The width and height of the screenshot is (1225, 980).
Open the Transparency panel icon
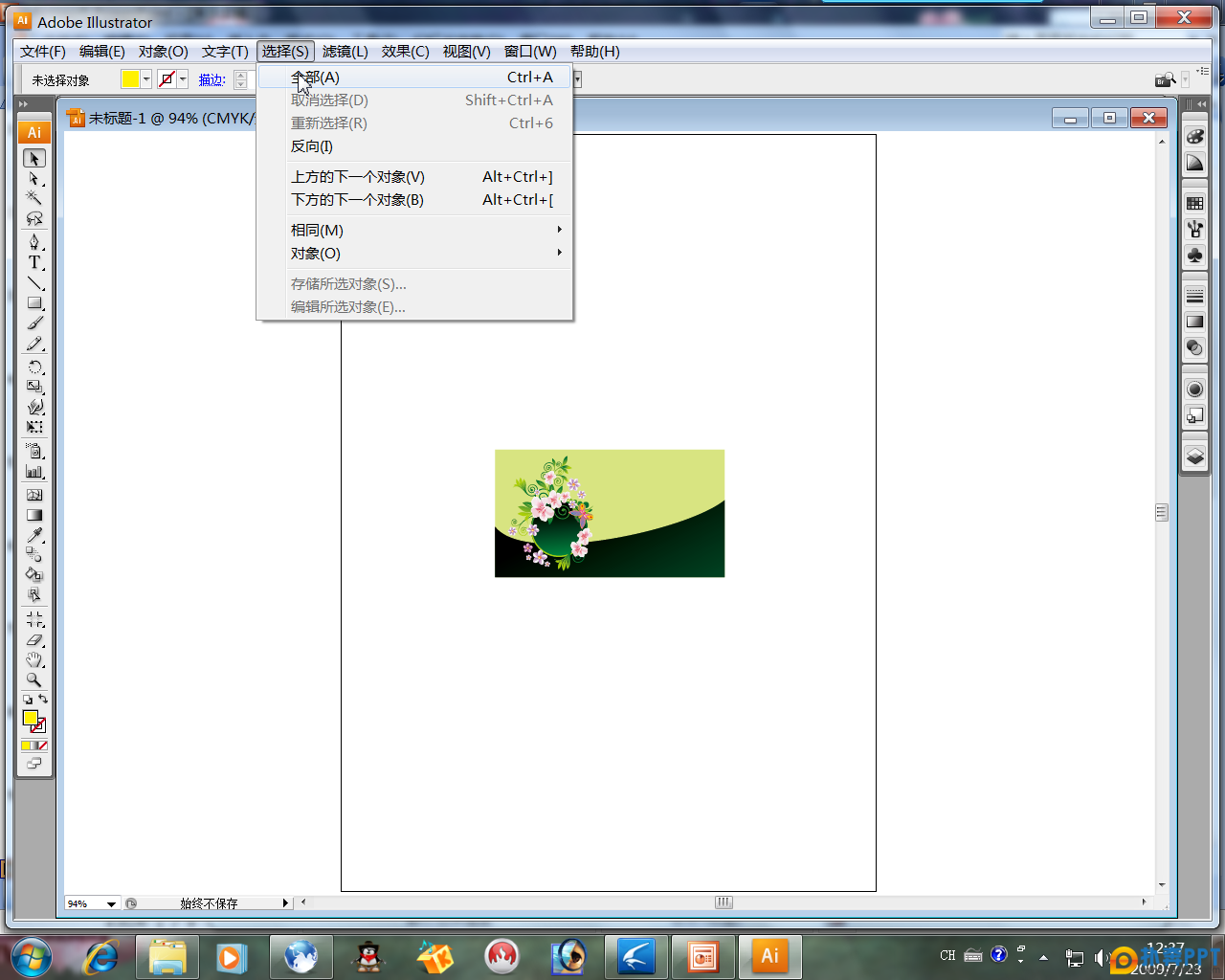[x=1195, y=348]
